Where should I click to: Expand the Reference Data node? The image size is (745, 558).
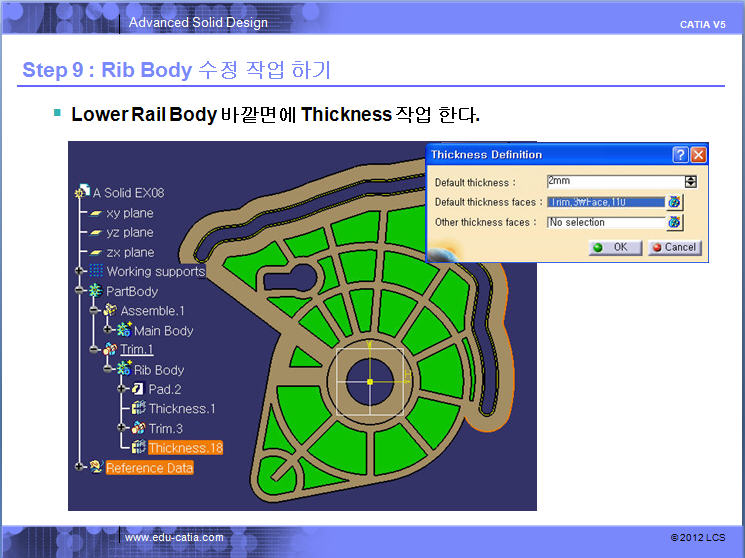point(80,467)
